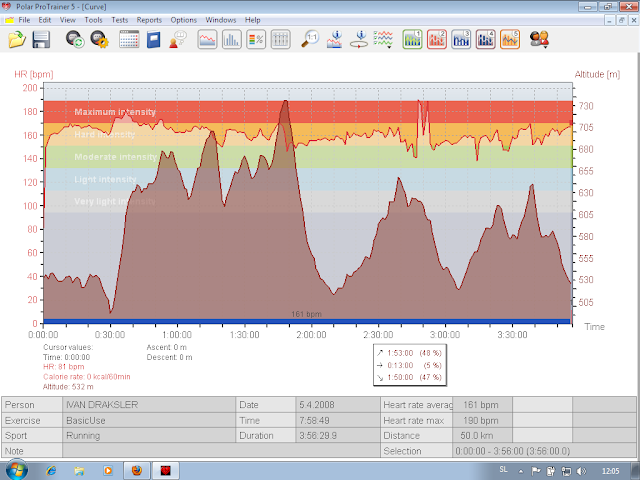Screen dimensions: 640x480
Task: Click the date value 5.4.2008
Action: tap(338, 404)
